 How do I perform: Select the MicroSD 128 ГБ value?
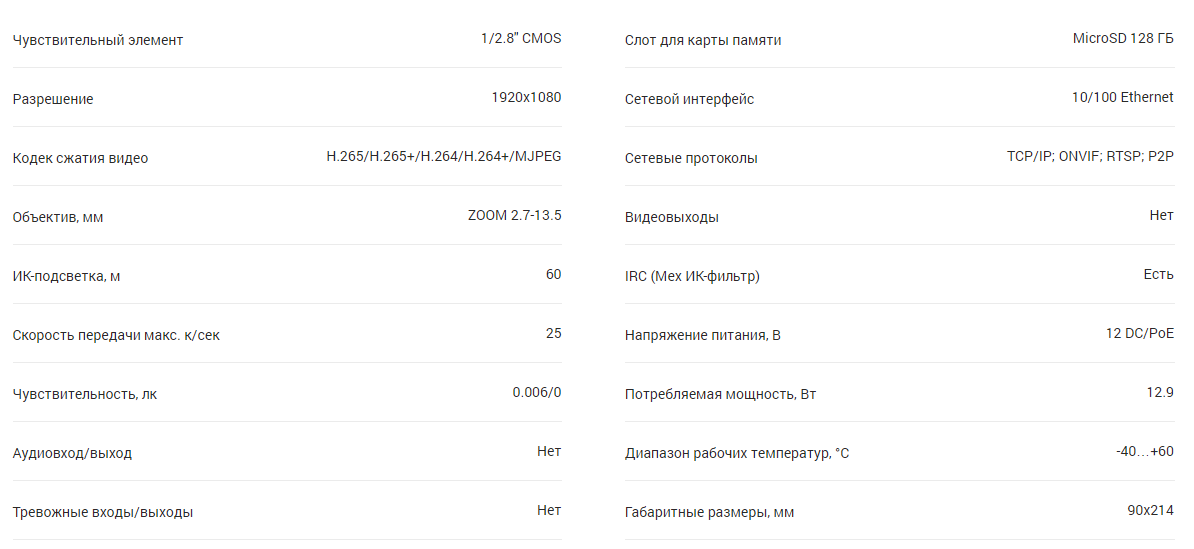coord(1123,39)
